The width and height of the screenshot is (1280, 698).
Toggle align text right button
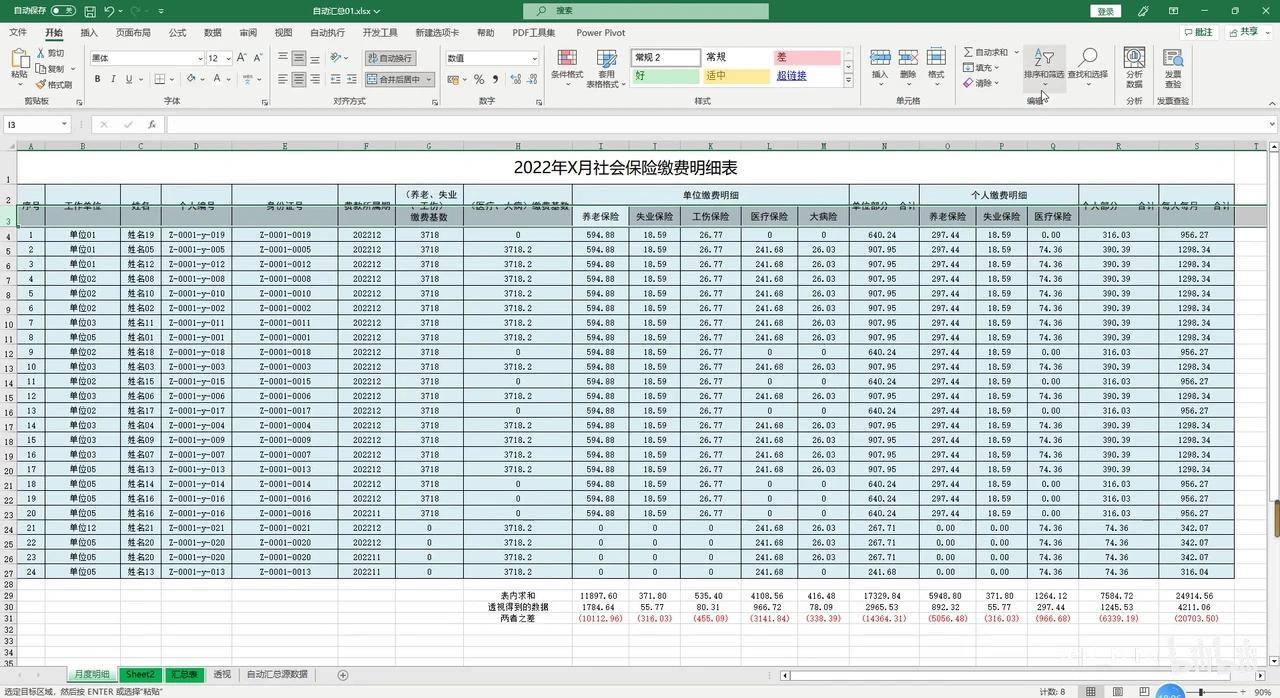tap(315, 79)
